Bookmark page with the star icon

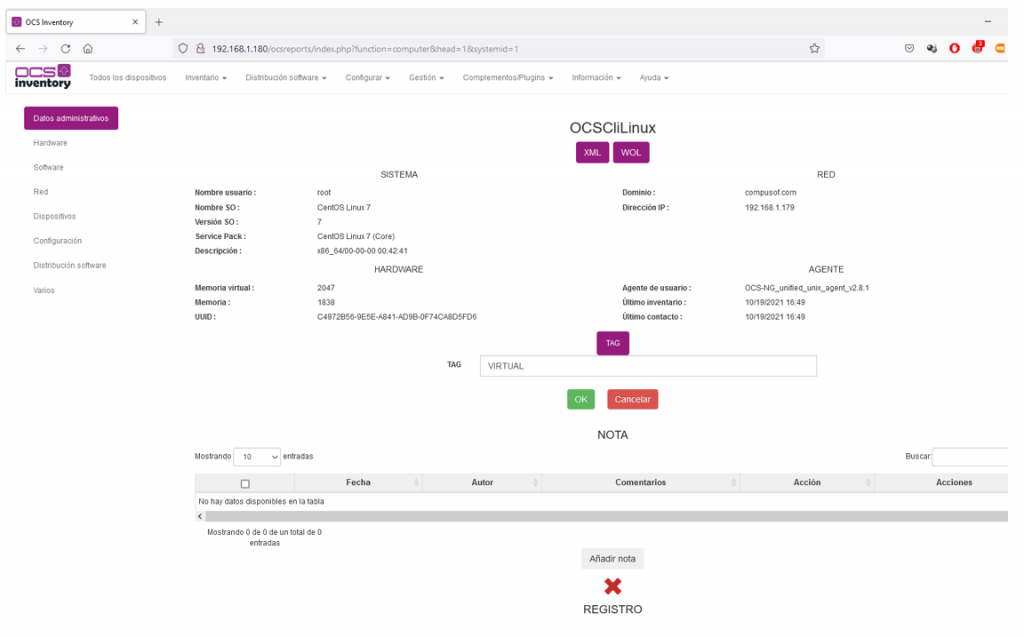pos(814,48)
